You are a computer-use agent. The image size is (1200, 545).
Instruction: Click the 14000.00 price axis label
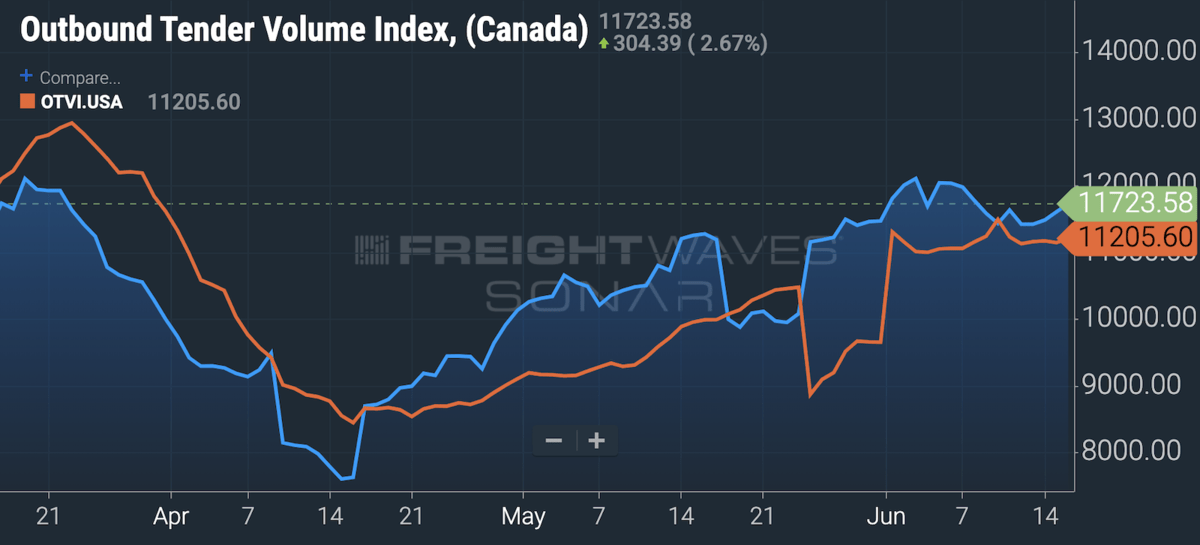pyautogui.click(x=1135, y=52)
